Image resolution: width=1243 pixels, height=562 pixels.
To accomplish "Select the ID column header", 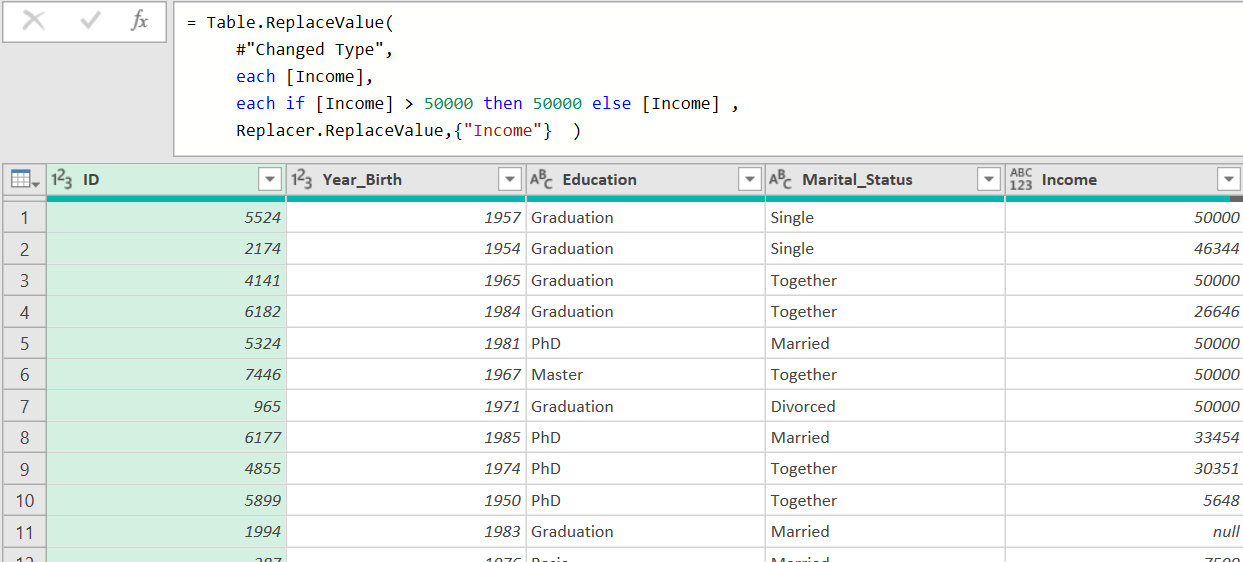I will [166, 180].
